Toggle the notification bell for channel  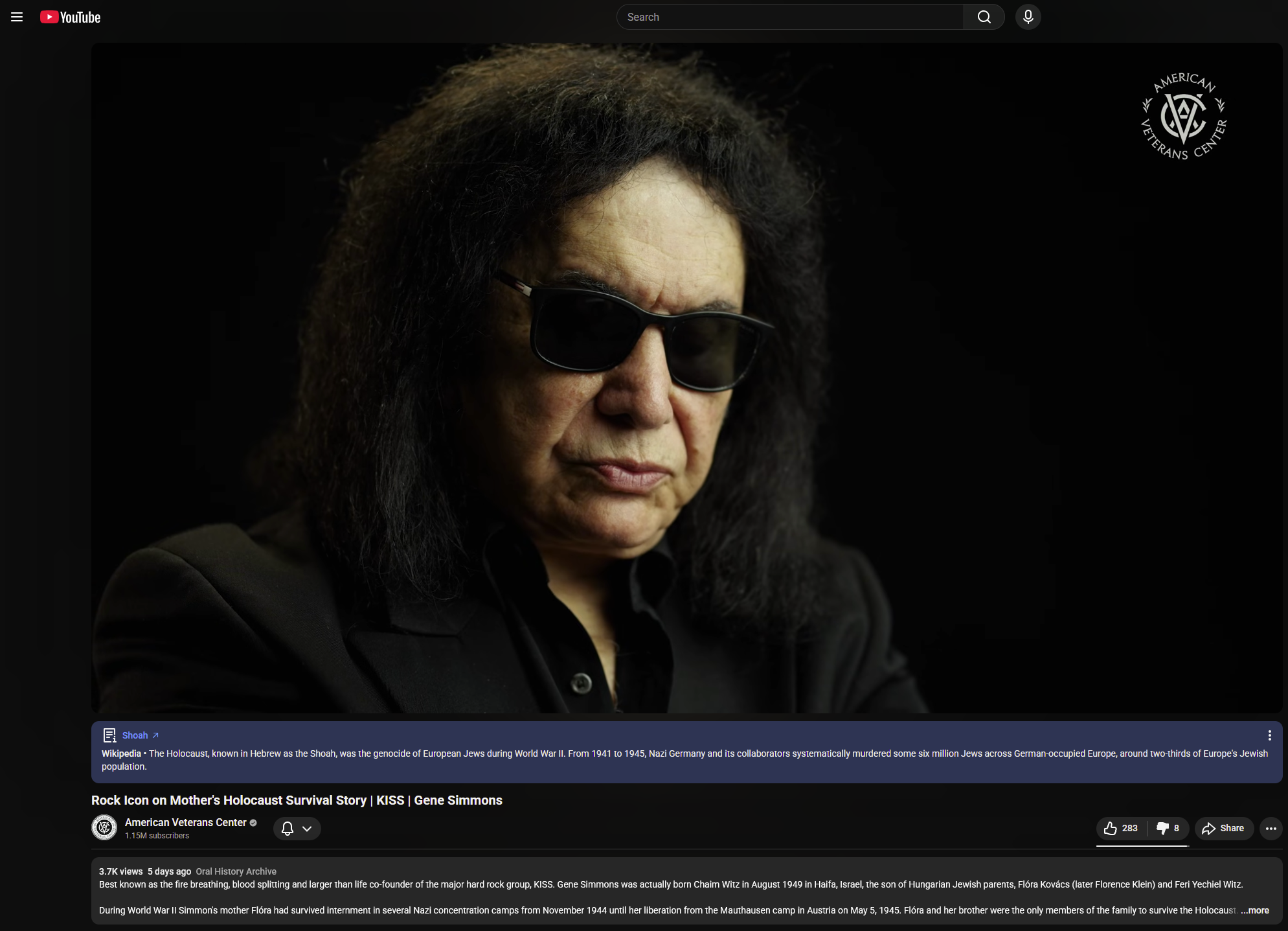[288, 829]
